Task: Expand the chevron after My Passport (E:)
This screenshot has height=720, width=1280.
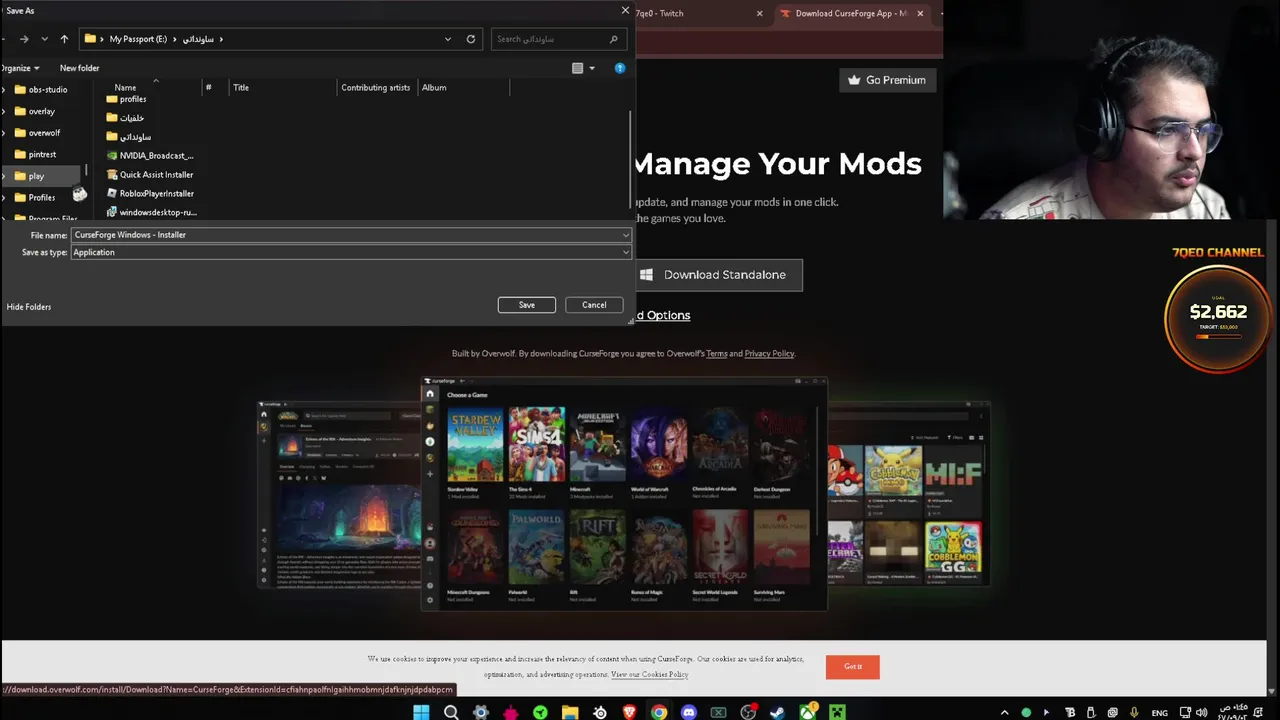Action: click(x=175, y=39)
